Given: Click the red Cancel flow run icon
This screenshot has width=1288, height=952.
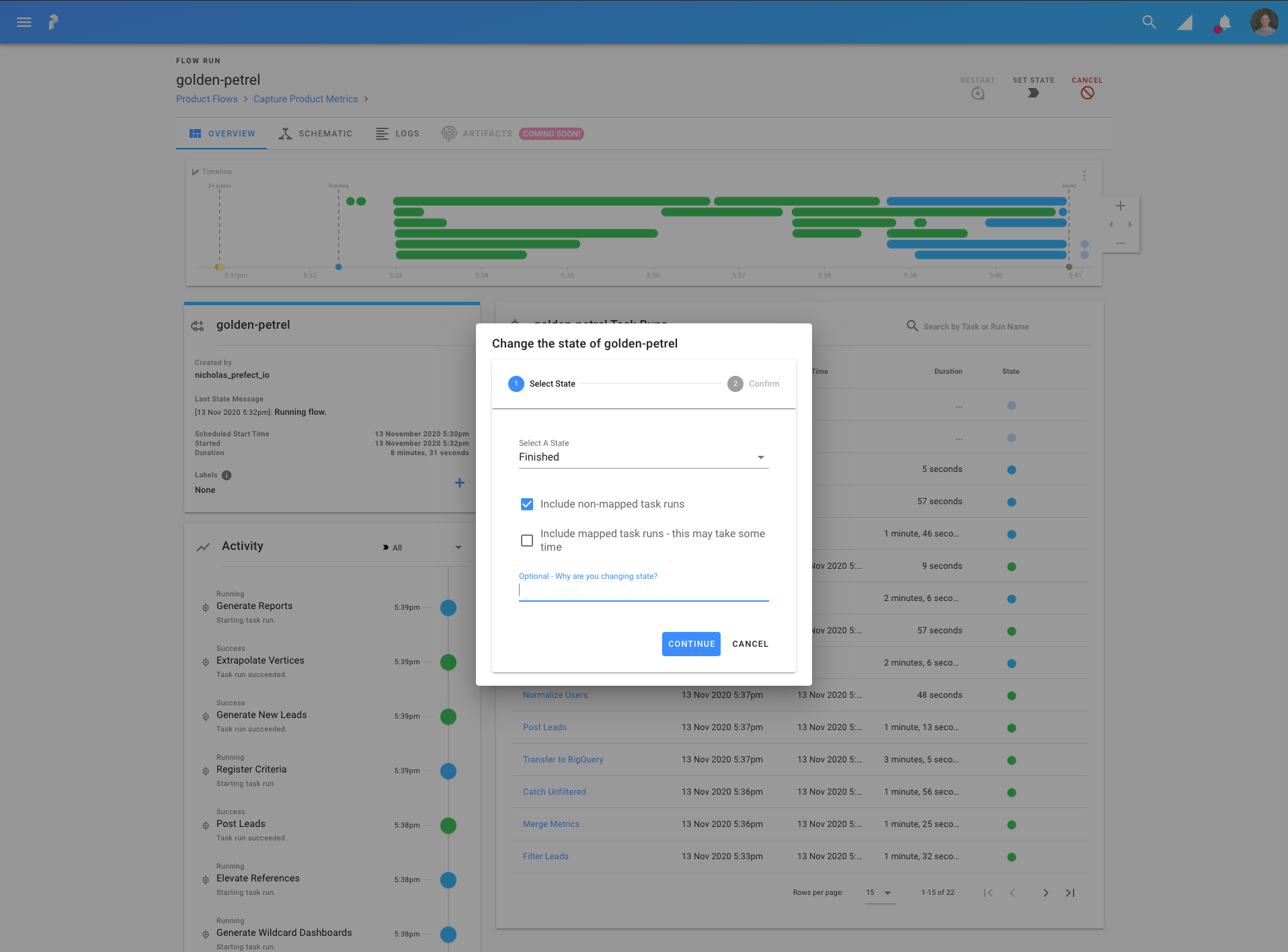Looking at the screenshot, I should pyautogui.click(x=1087, y=93).
